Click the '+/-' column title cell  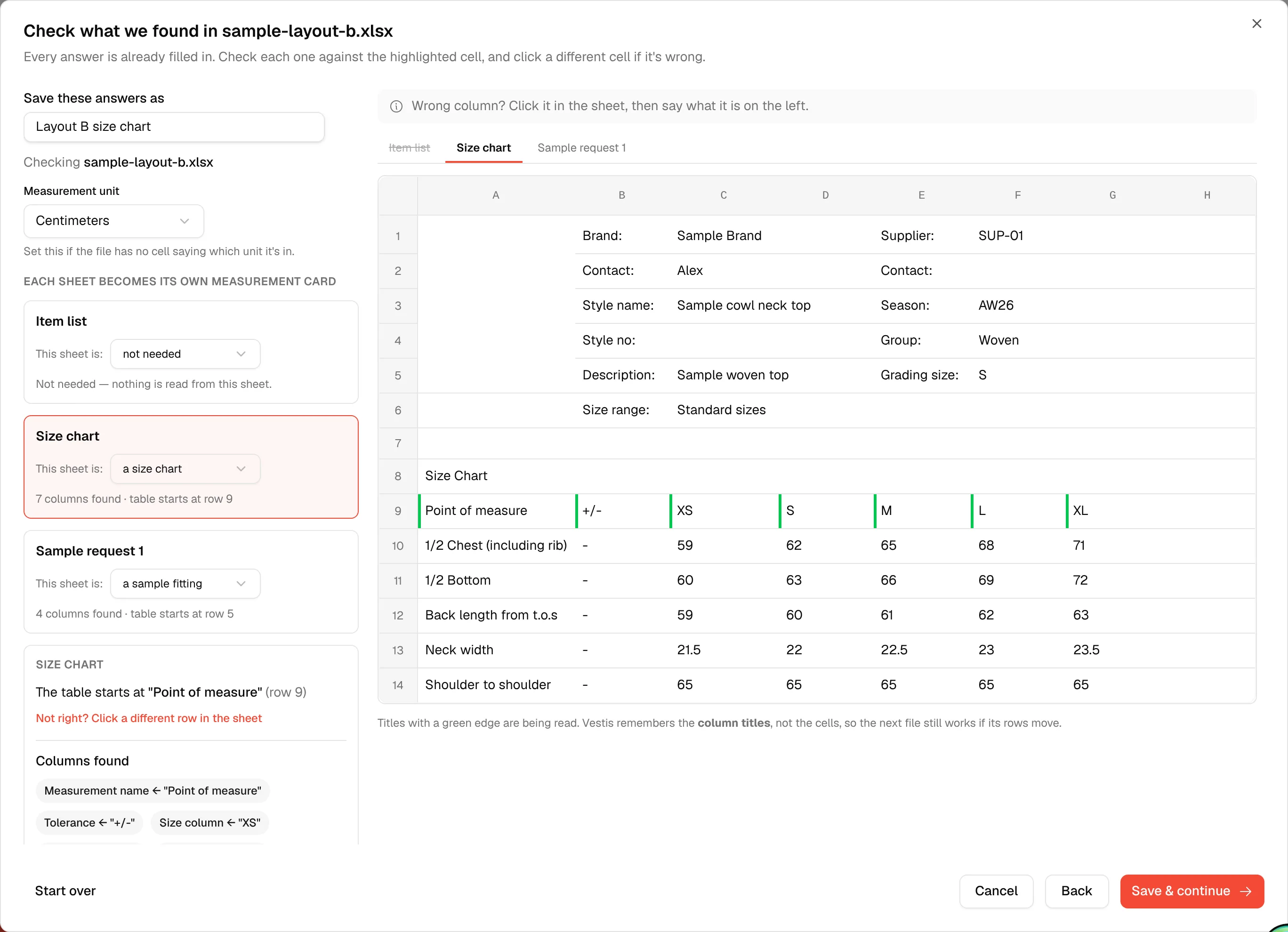tap(623, 511)
